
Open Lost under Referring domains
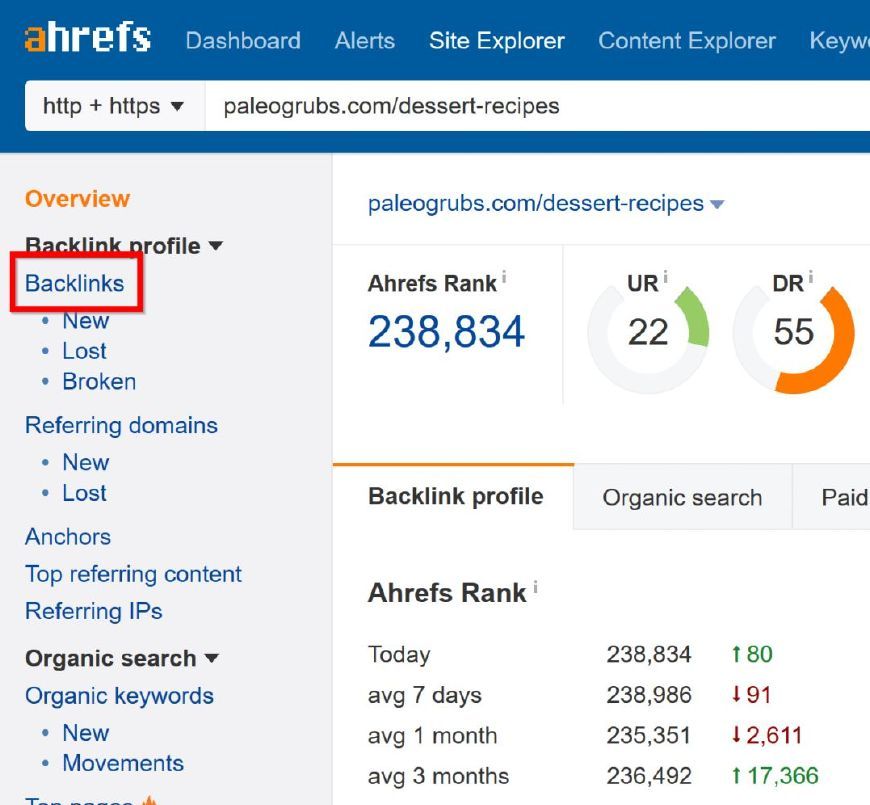pyautogui.click(x=84, y=493)
